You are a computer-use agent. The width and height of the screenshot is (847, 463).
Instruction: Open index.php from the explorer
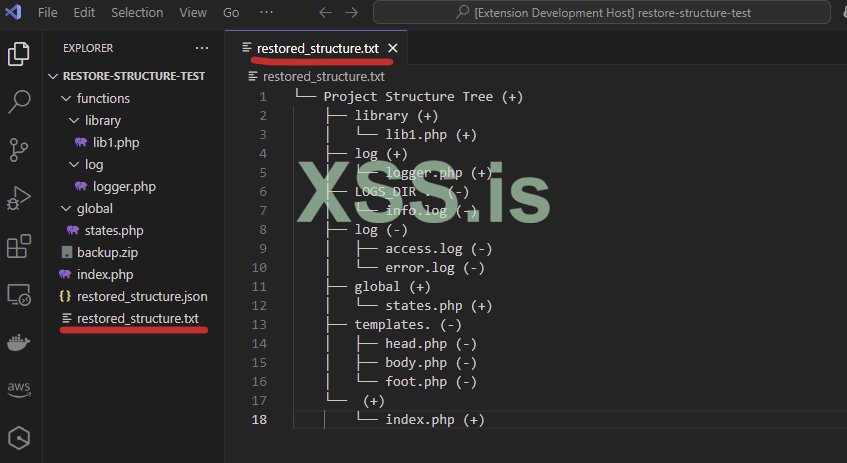105,274
